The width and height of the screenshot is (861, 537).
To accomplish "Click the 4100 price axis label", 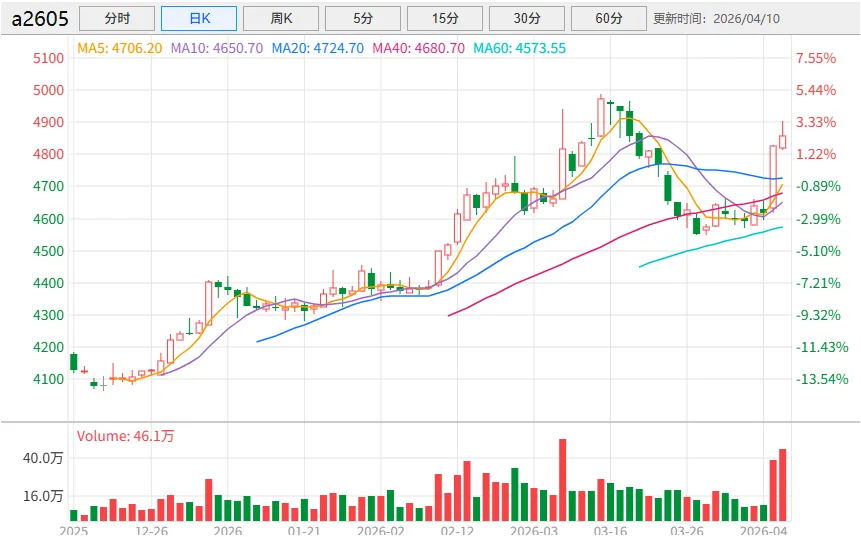I will click(x=48, y=379).
